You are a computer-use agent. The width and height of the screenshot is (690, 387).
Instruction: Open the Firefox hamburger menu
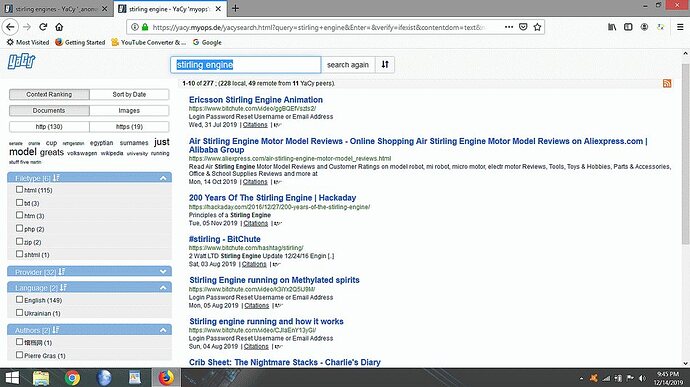[680, 27]
